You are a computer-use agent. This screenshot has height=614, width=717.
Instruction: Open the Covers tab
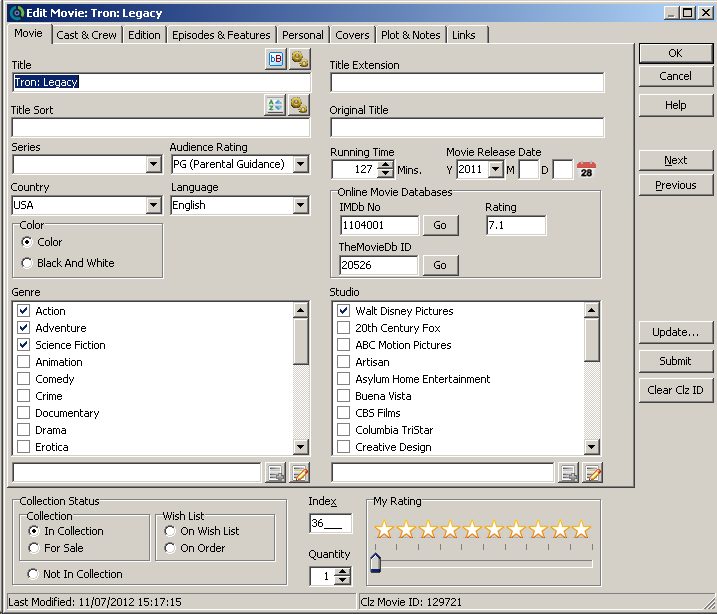[352, 35]
